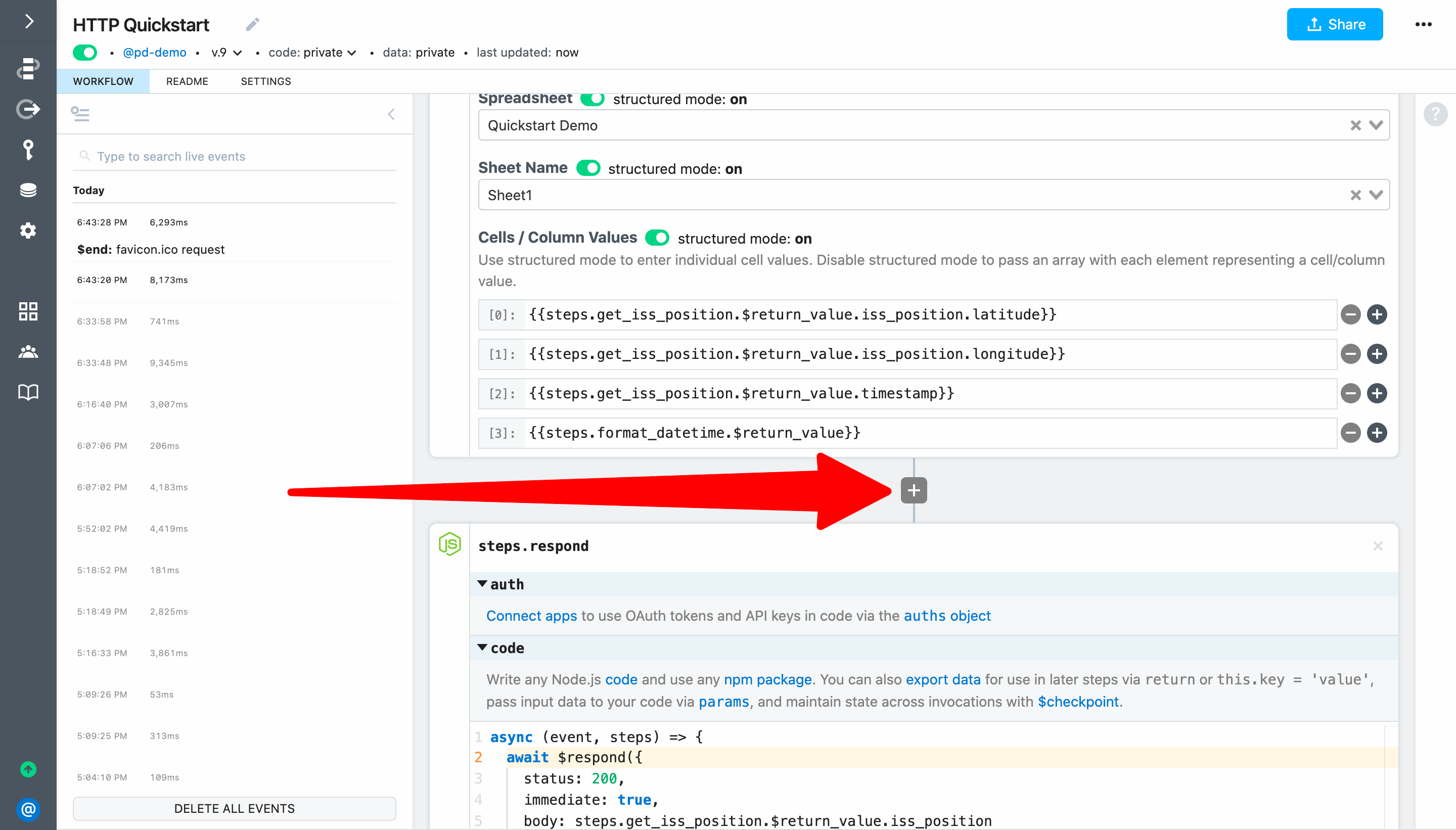This screenshot has width=1456, height=830.
Task: Open the apps grid icon in sidebar
Action: (28, 311)
